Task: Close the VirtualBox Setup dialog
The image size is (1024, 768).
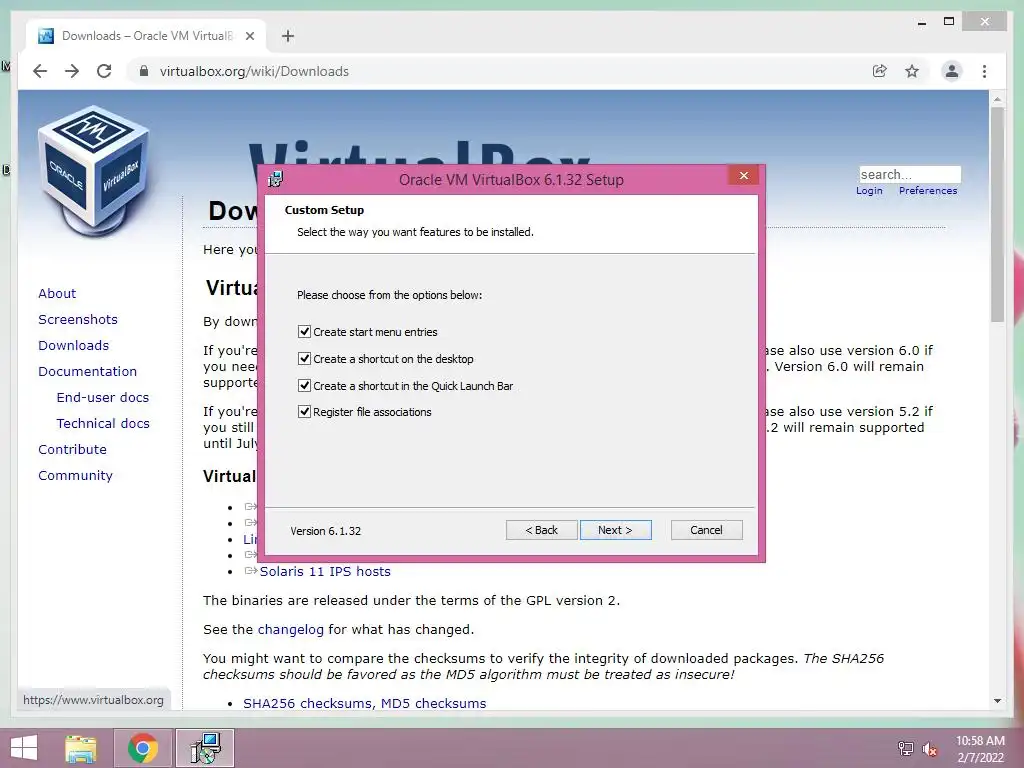Action: point(743,175)
